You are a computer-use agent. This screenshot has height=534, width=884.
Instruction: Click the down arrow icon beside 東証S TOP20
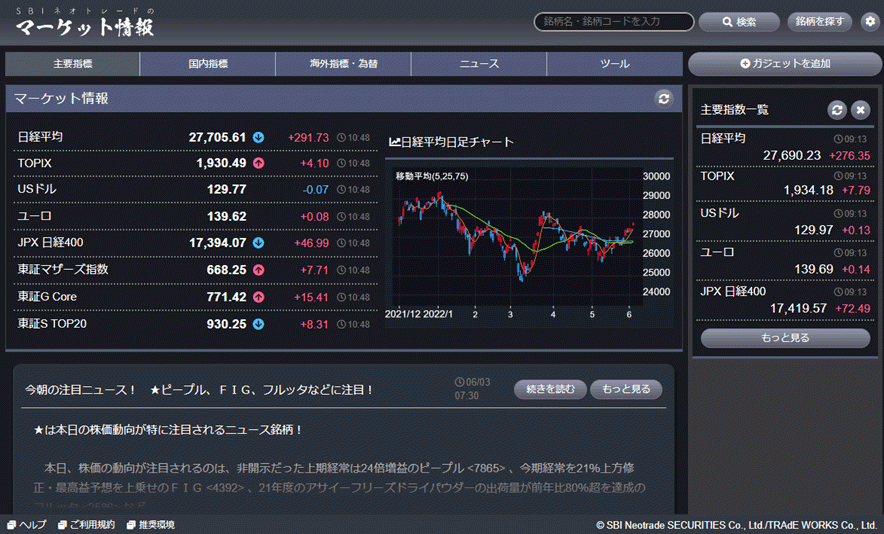(258, 324)
